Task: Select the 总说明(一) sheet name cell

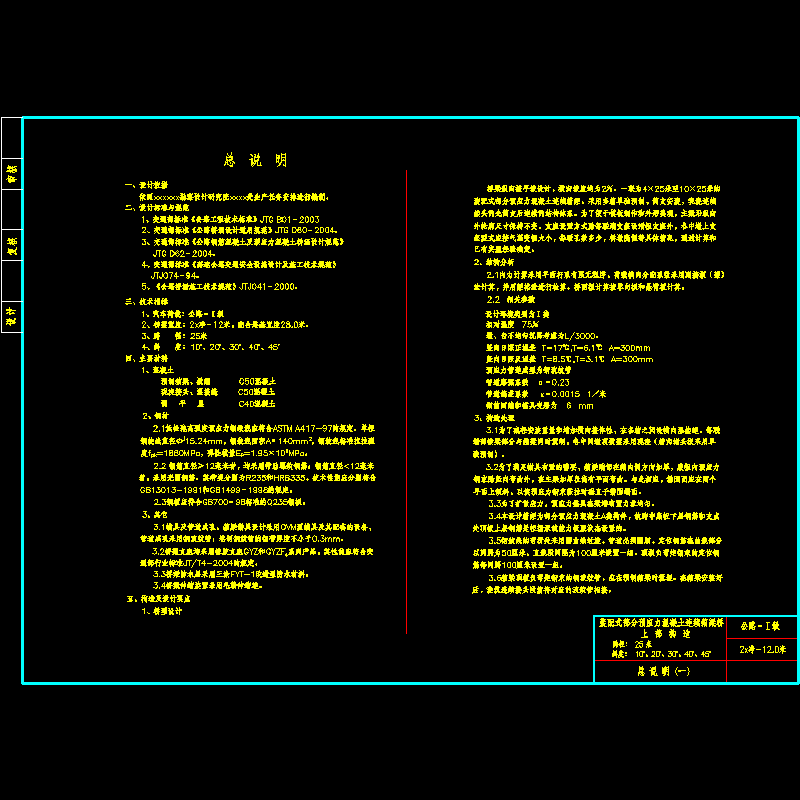Action: click(663, 672)
